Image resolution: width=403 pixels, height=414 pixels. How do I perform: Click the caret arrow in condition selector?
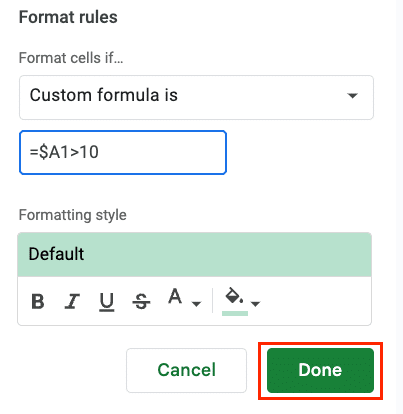[352, 96]
